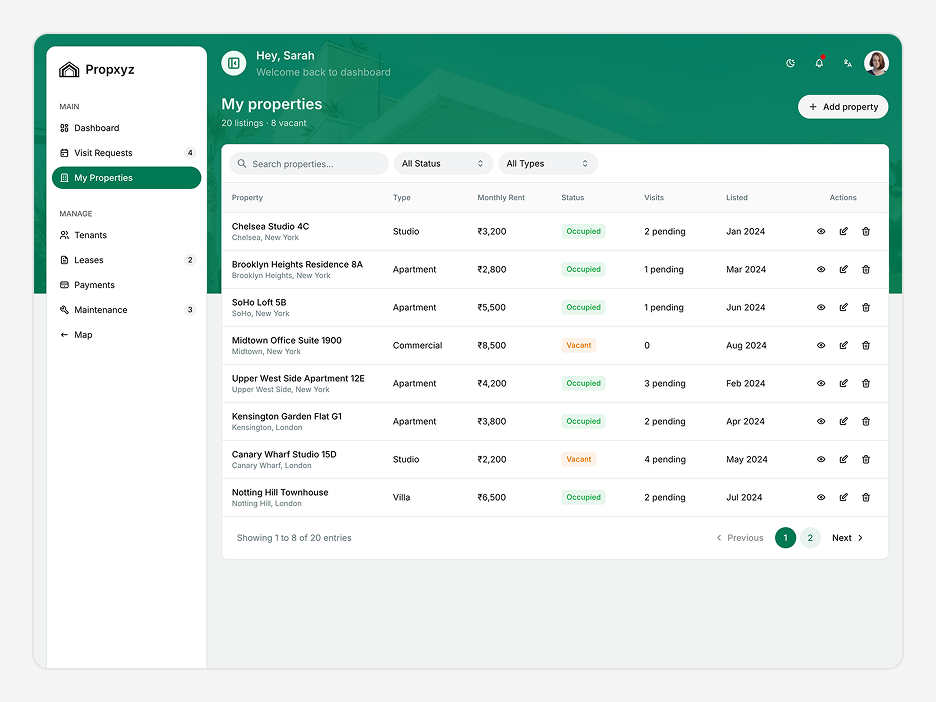Open the All Status dropdown
The width and height of the screenshot is (936, 702).
pyautogui.click(x=443, y=164)
